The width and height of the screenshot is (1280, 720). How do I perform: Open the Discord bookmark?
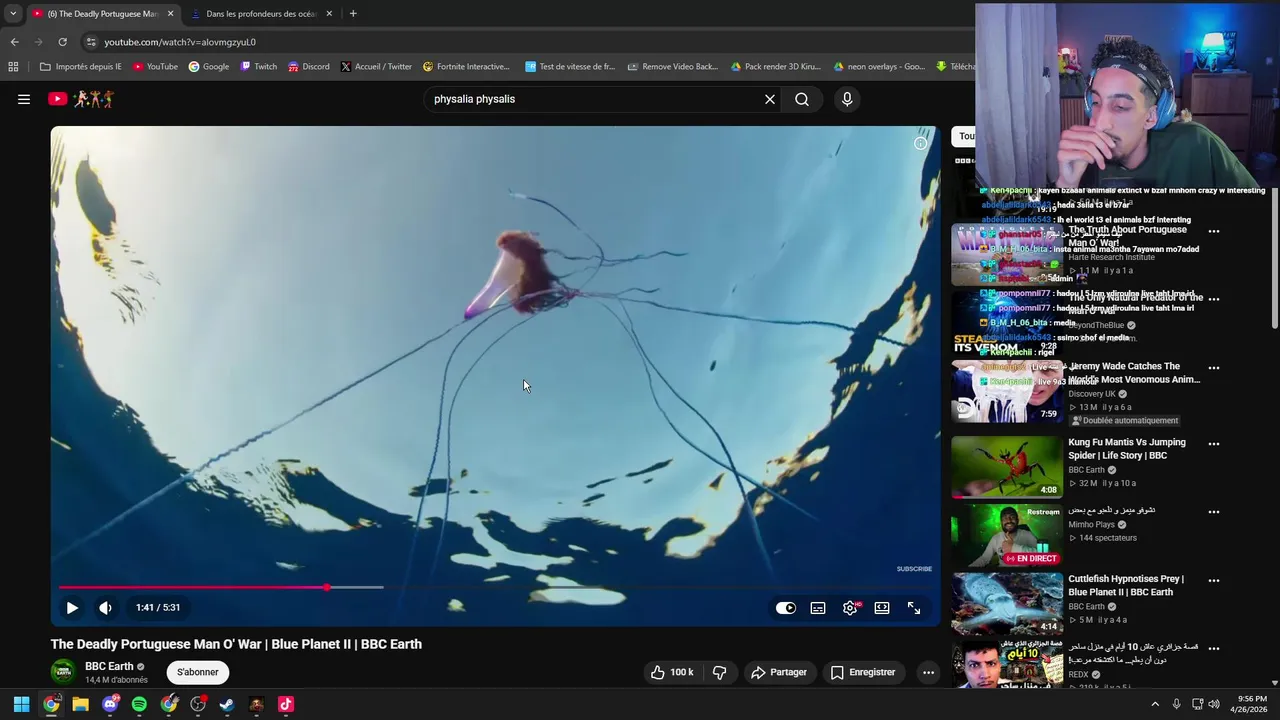(x=309, y=67)
